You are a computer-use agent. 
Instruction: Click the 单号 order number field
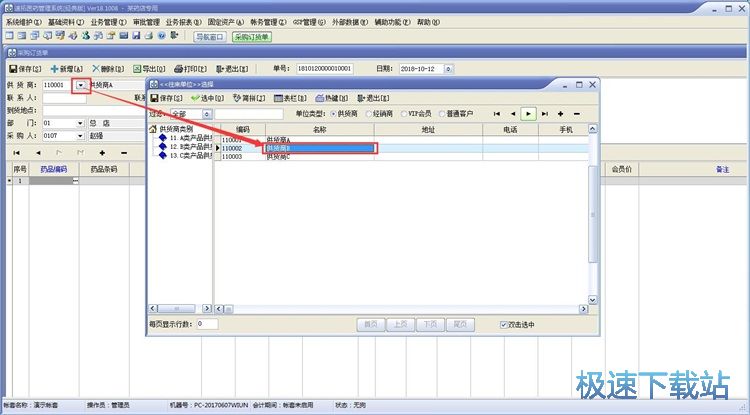(325, 69)
